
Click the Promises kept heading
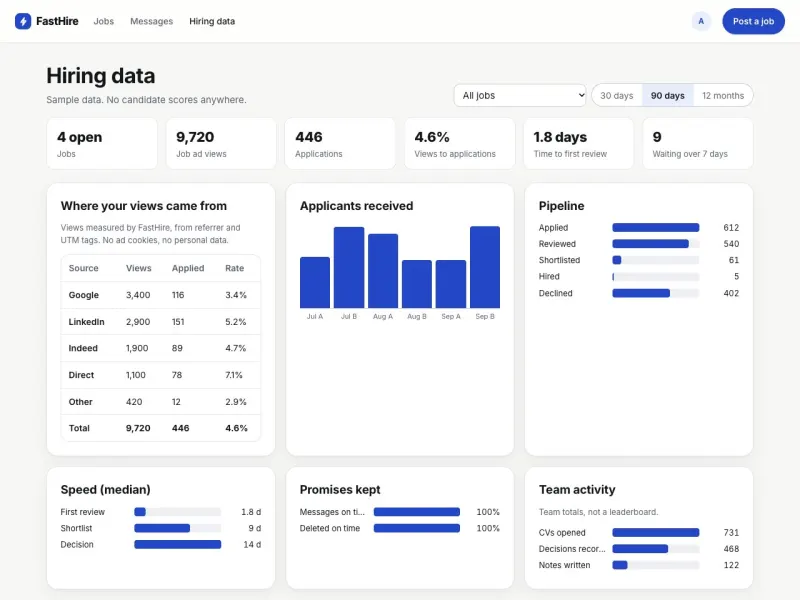click(340, 489)
